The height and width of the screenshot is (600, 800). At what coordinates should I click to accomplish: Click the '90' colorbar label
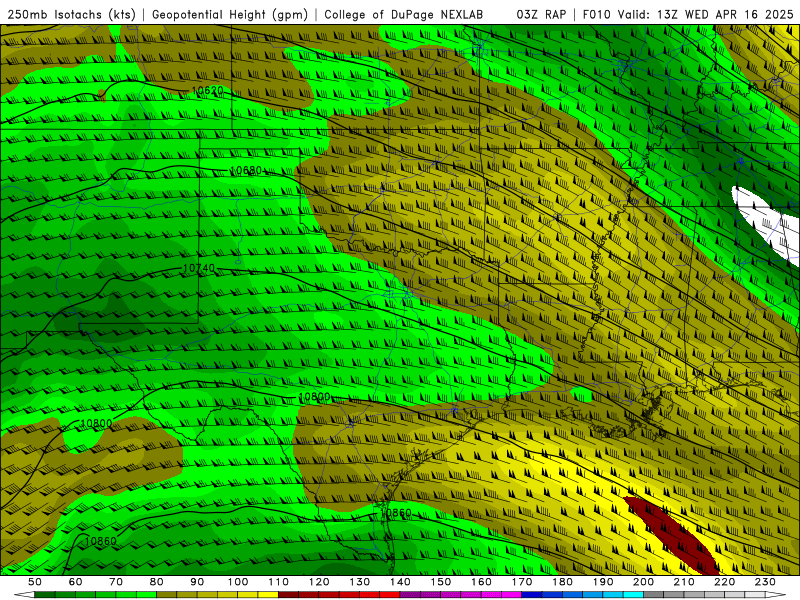(197, 582)
